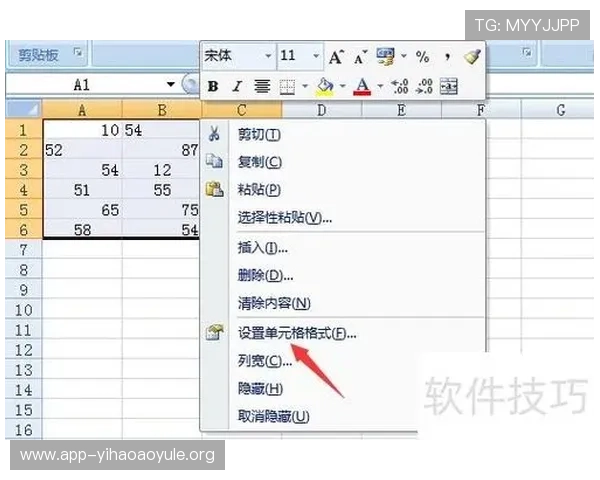Click the Bold button in mini toolbar
The width and height of the screenshot is (600, 480).
pyautogui.click(x=213, y=87)
